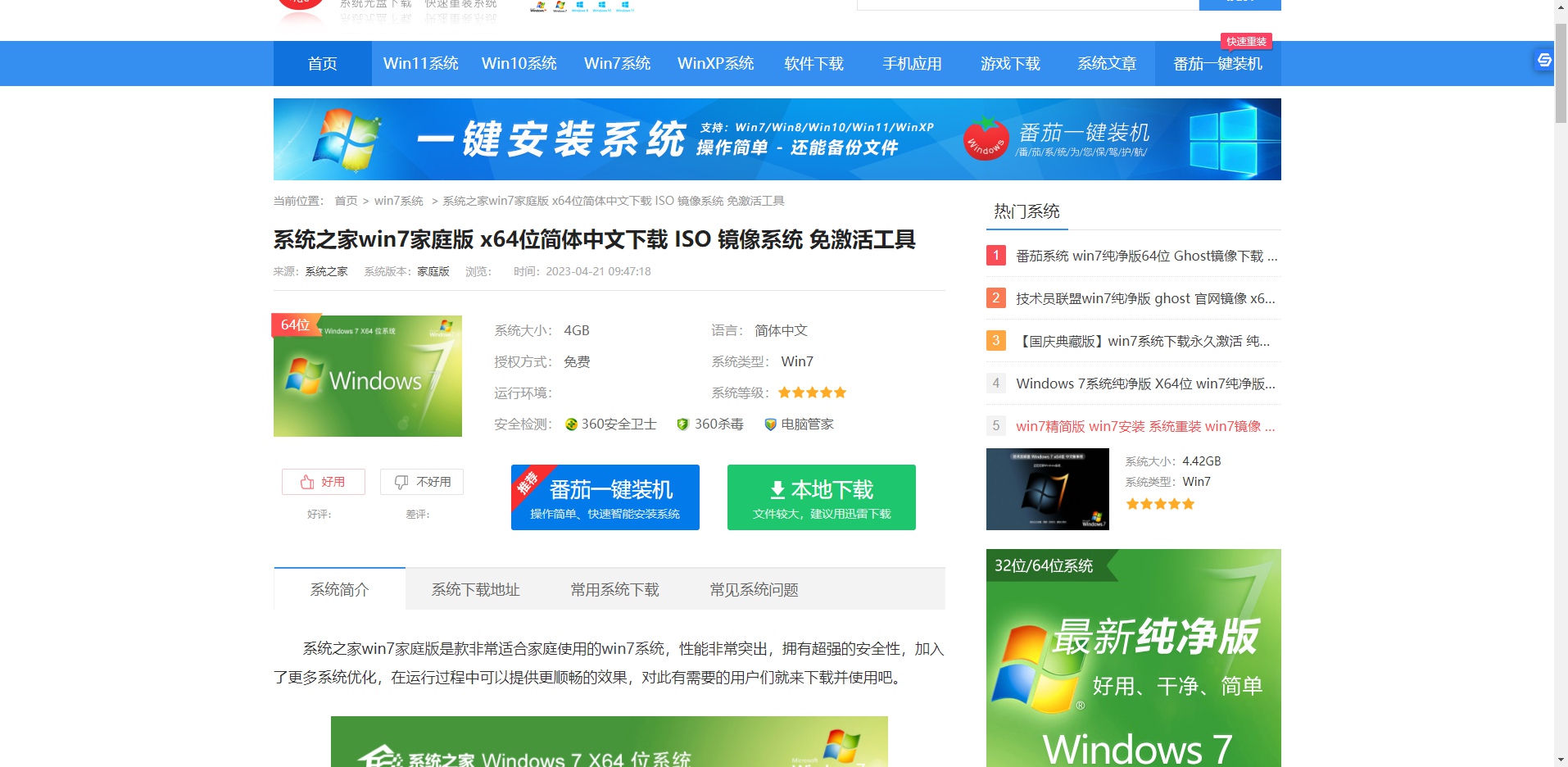Switch to the 系统下载地址 tab
This screenshot has height=767, width=1568.
click(476, 589)
